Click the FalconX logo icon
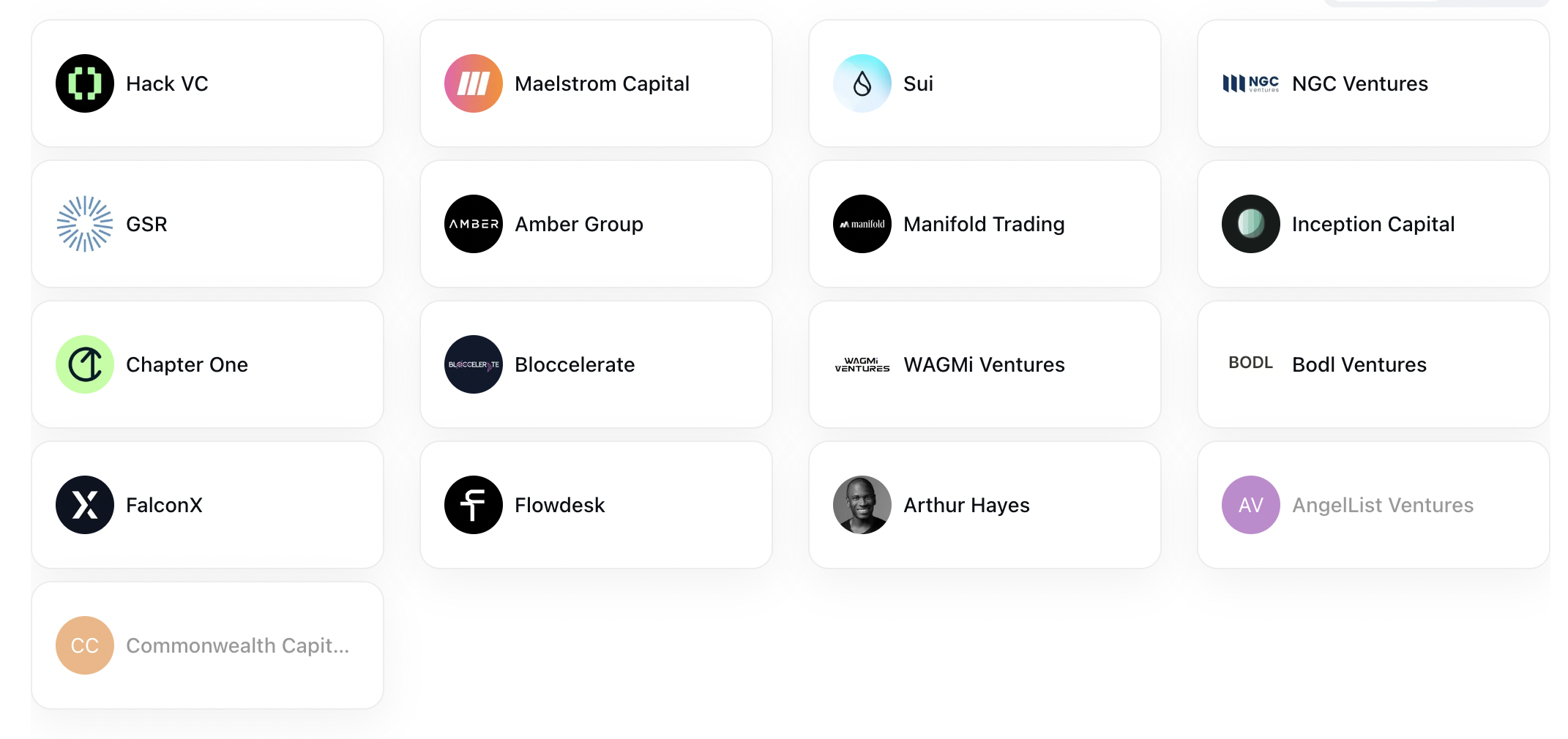Viewport: 1568px width, 739px height. [x=85, y=505]
